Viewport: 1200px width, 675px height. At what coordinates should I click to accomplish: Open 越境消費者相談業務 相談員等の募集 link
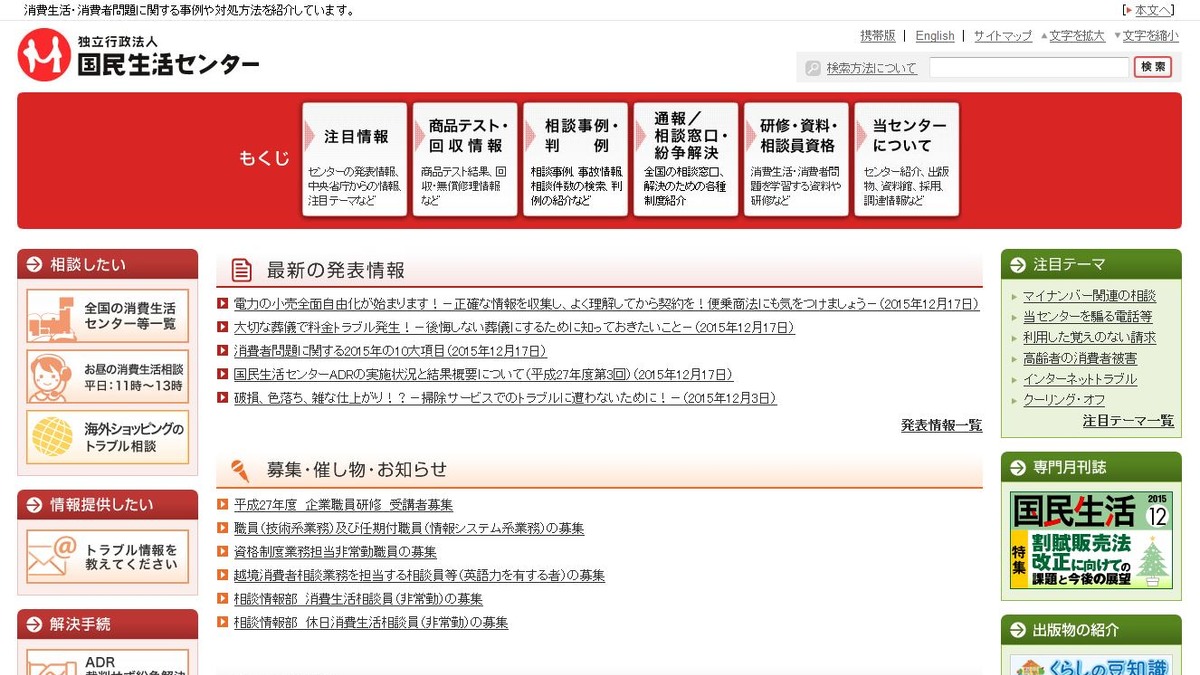coord(419,576)
